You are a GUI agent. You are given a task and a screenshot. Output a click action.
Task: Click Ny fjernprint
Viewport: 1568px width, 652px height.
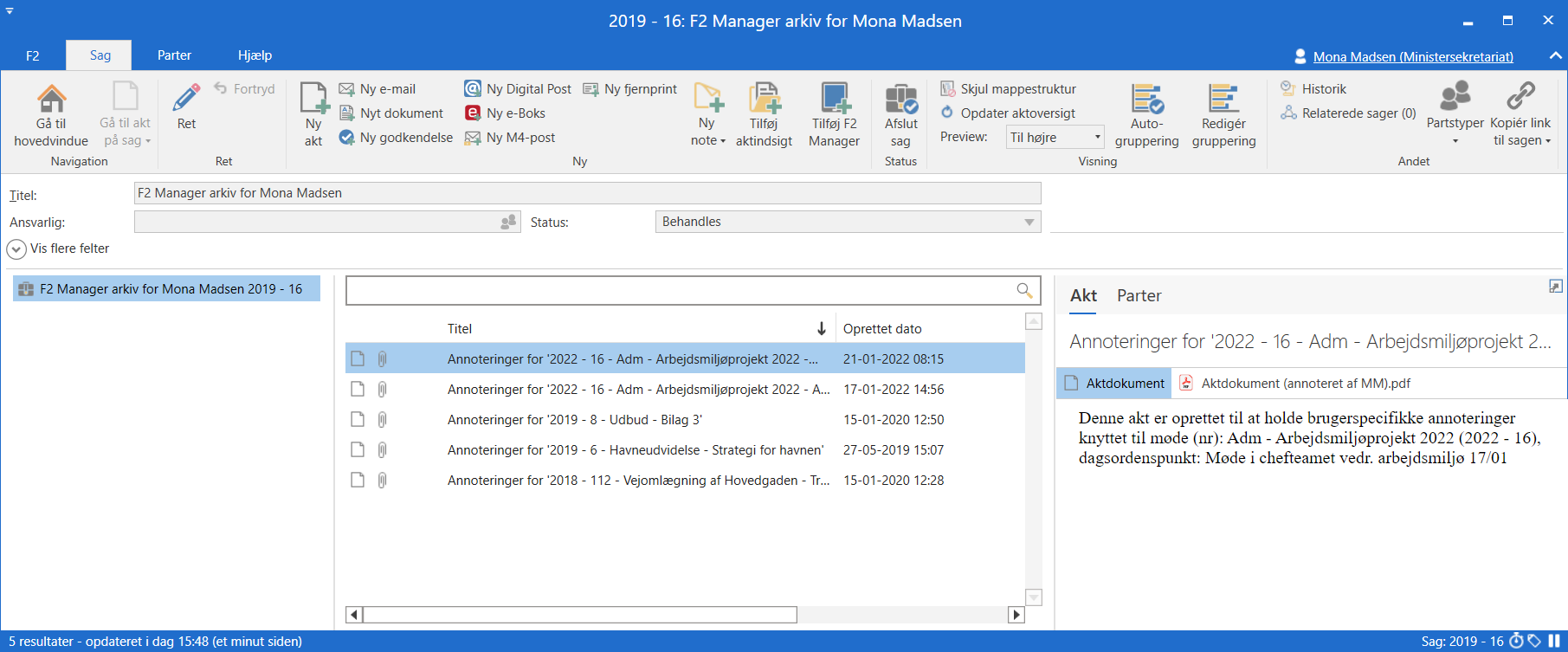630,88
